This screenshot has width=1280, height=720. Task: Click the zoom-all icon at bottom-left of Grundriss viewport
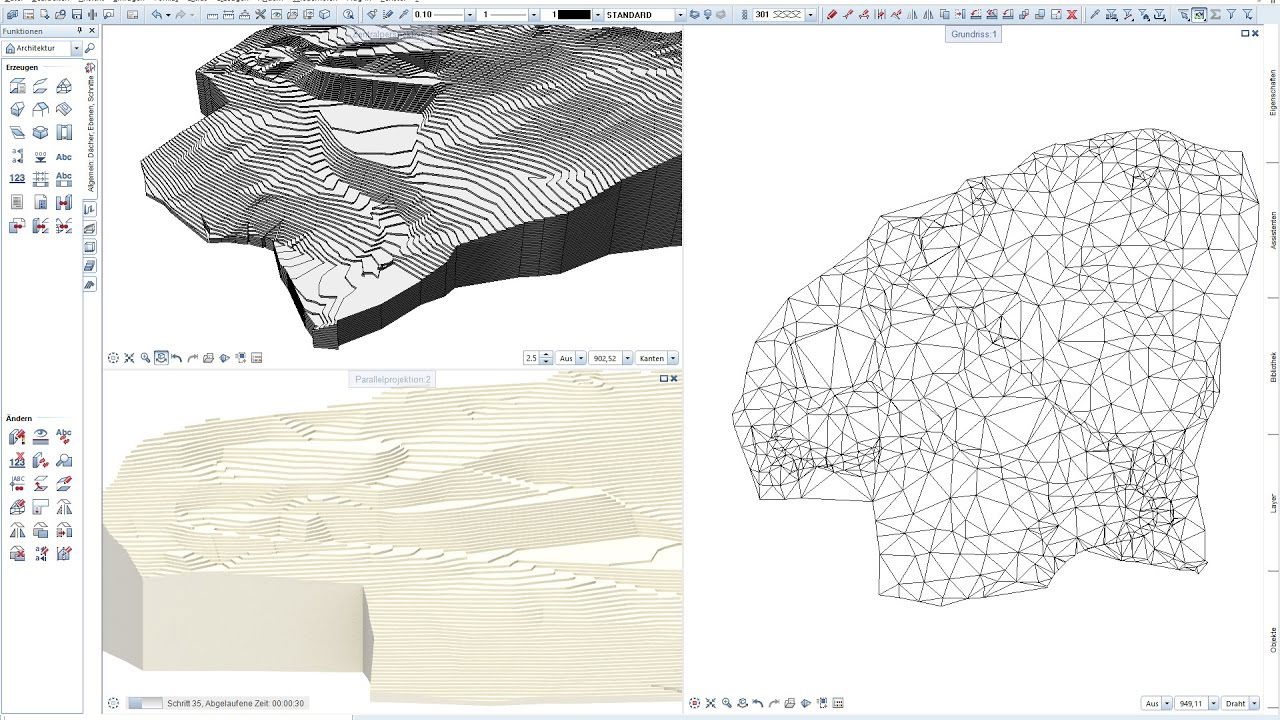pyautogui.click(x=711, y=703)
